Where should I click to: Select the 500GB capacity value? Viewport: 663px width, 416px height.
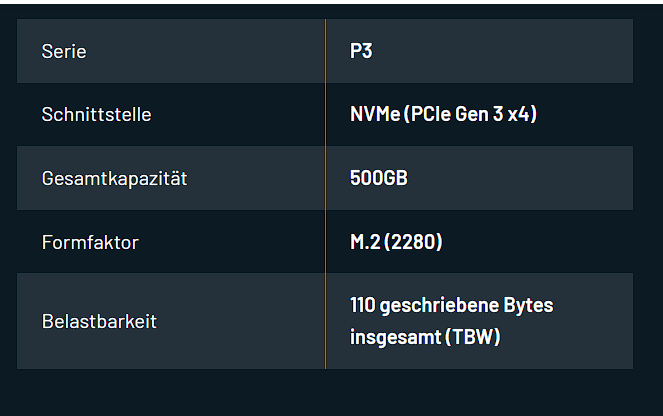pyautogui.click(x=379, y=178)
